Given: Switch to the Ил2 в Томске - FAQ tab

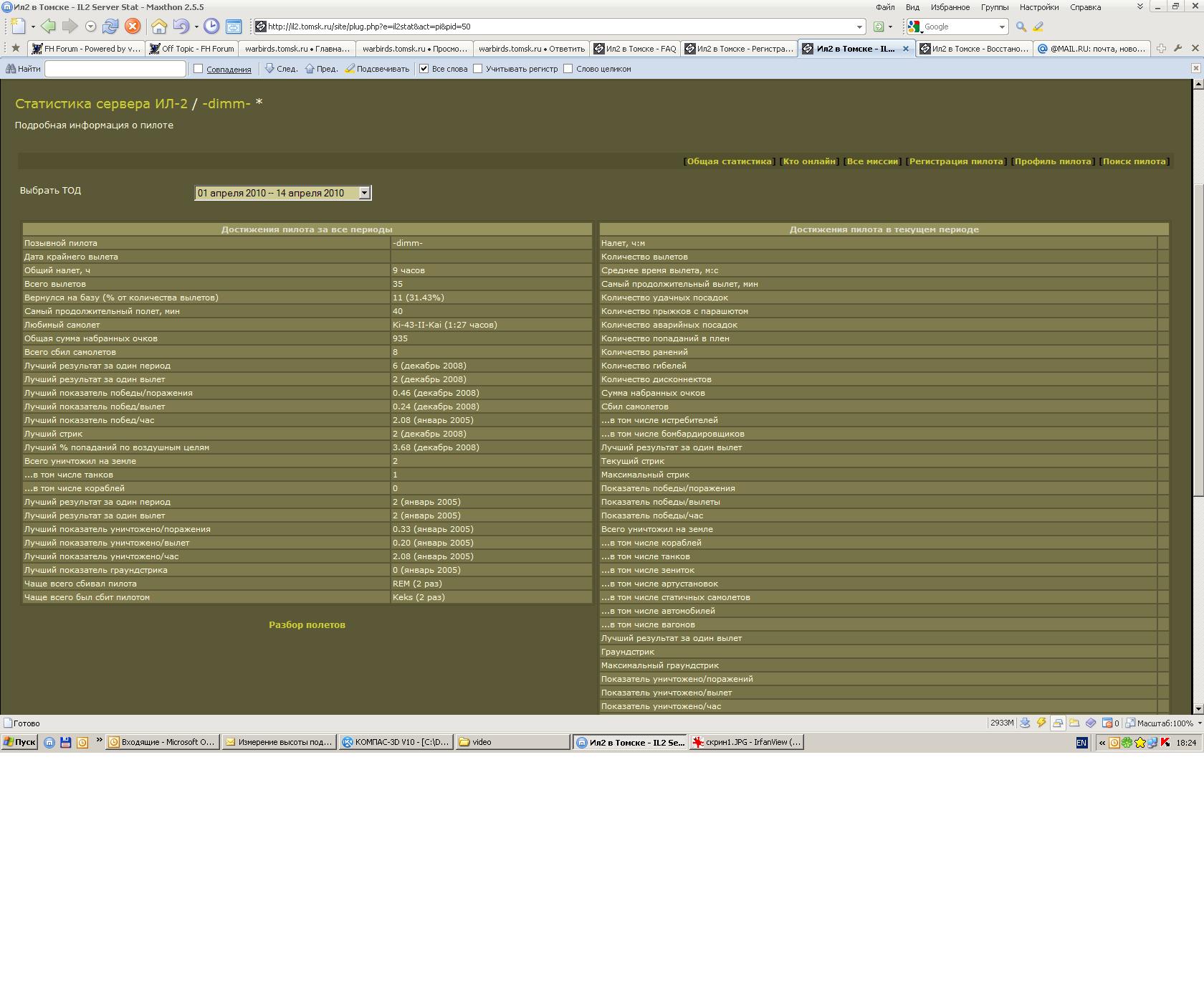Looking at the screenshot, I should [635, 49].
